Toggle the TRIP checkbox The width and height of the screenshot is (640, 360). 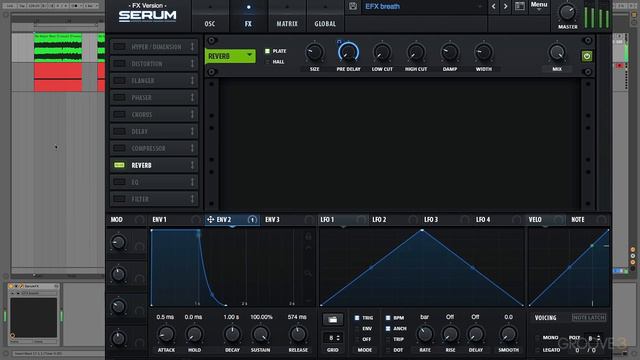pos(388,339)
